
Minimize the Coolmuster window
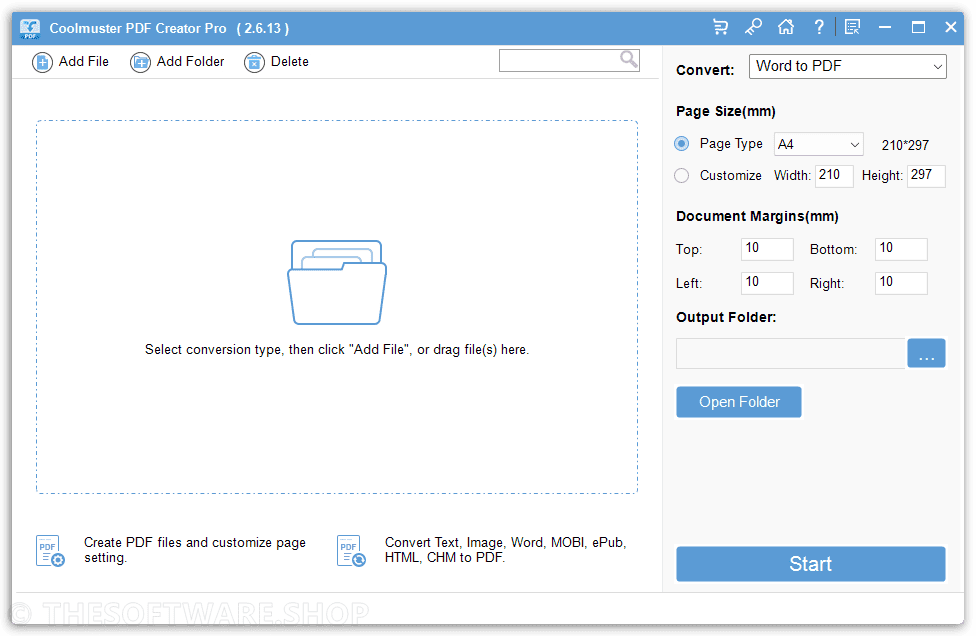884,27
